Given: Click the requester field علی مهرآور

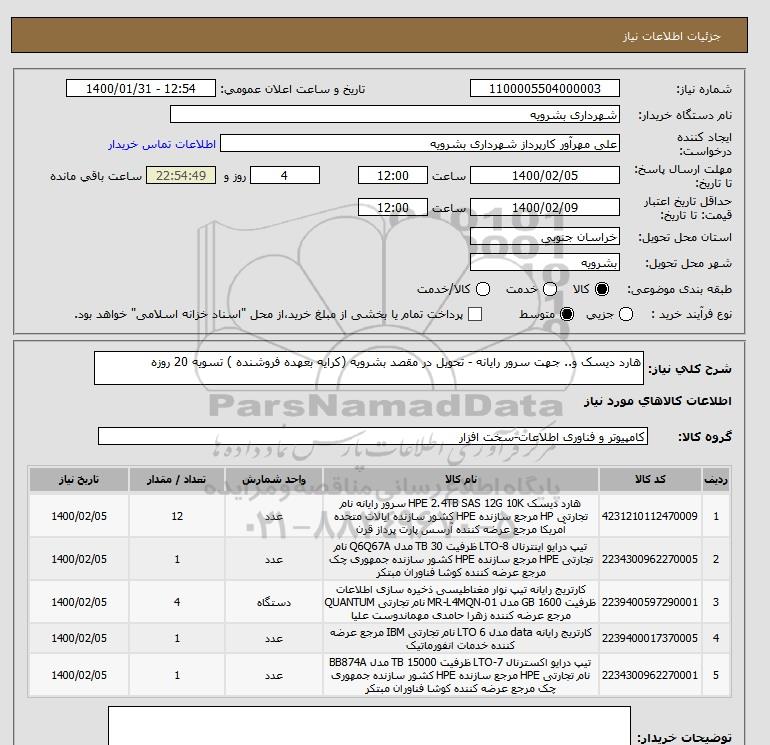Looking at the screenshot, I should point(420,143).
